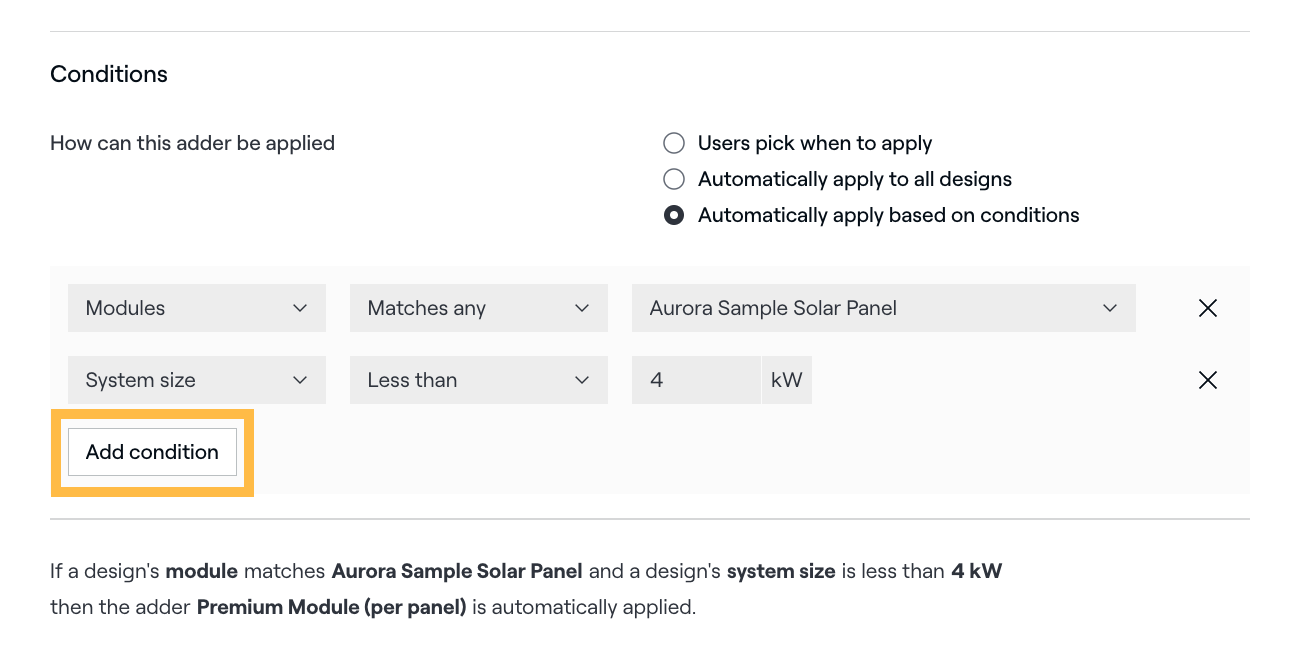Choose Automatically apply to all designs
Screen dimensions: 1302x662
click(x=674, y=179)
